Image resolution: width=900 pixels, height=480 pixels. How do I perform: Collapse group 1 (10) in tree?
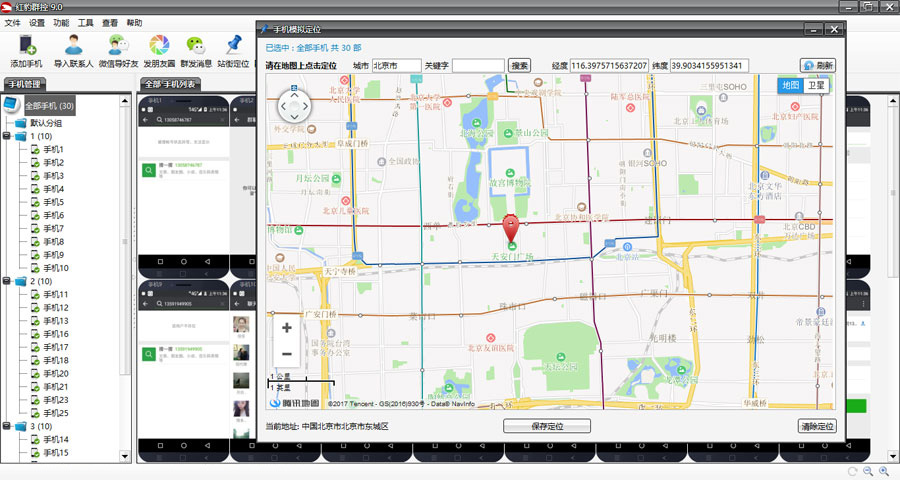pos(6,136)
